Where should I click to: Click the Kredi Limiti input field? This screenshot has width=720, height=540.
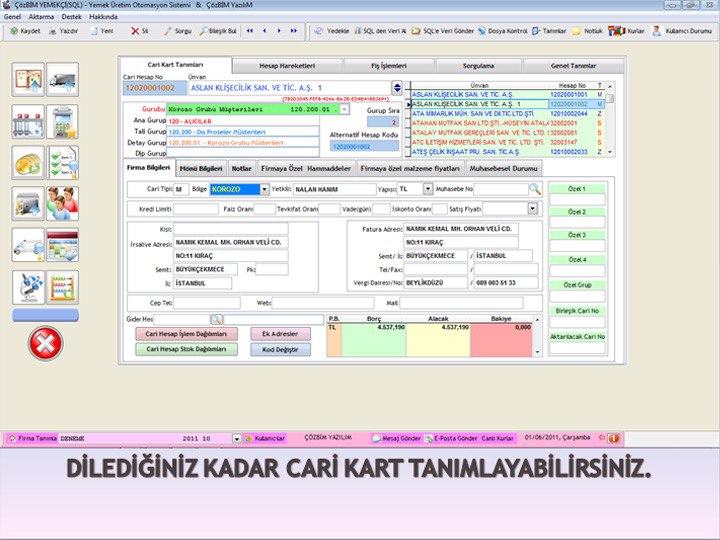195,209
